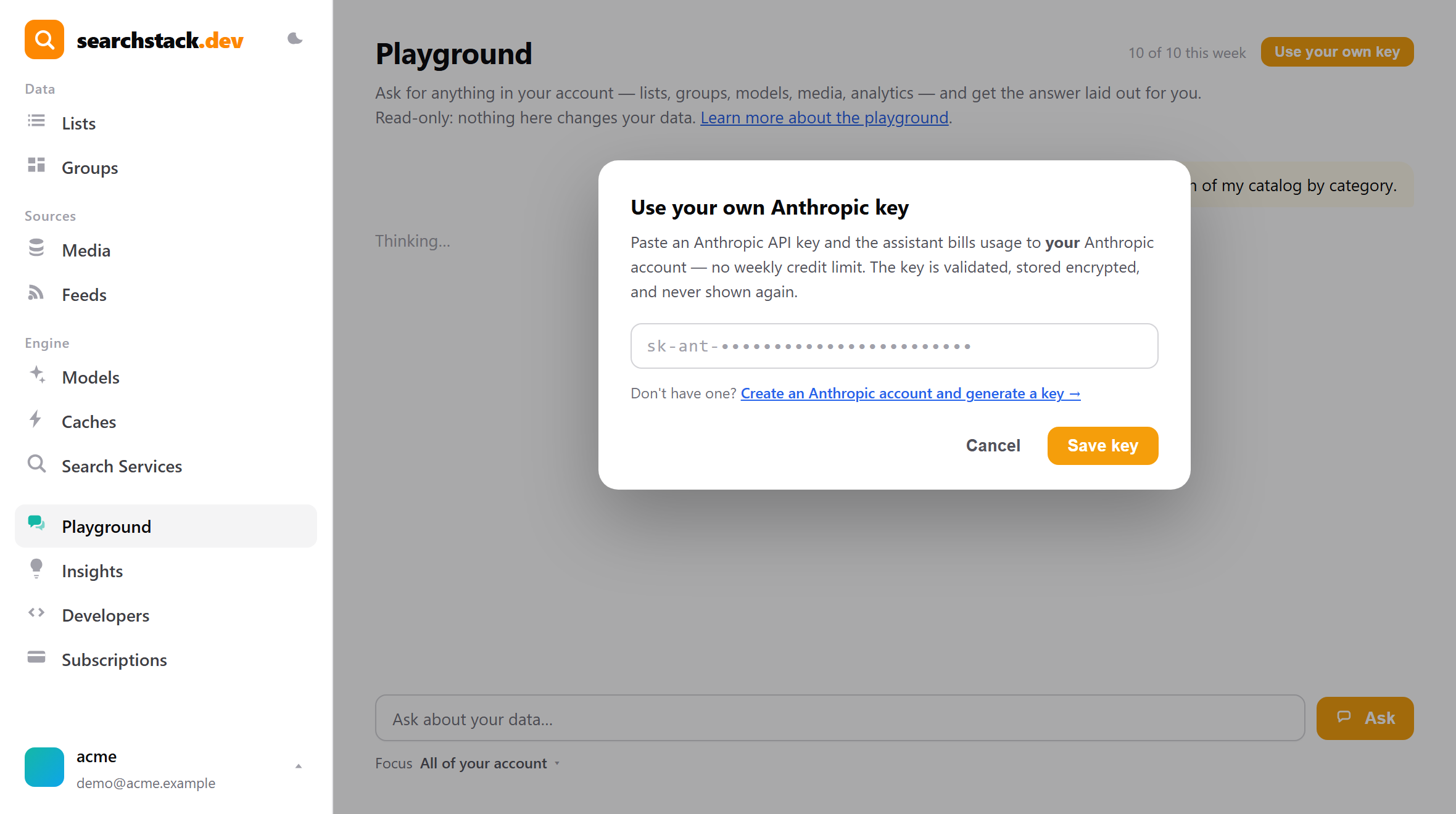Click the Caches lightning bolt icon

pos(36,419)
